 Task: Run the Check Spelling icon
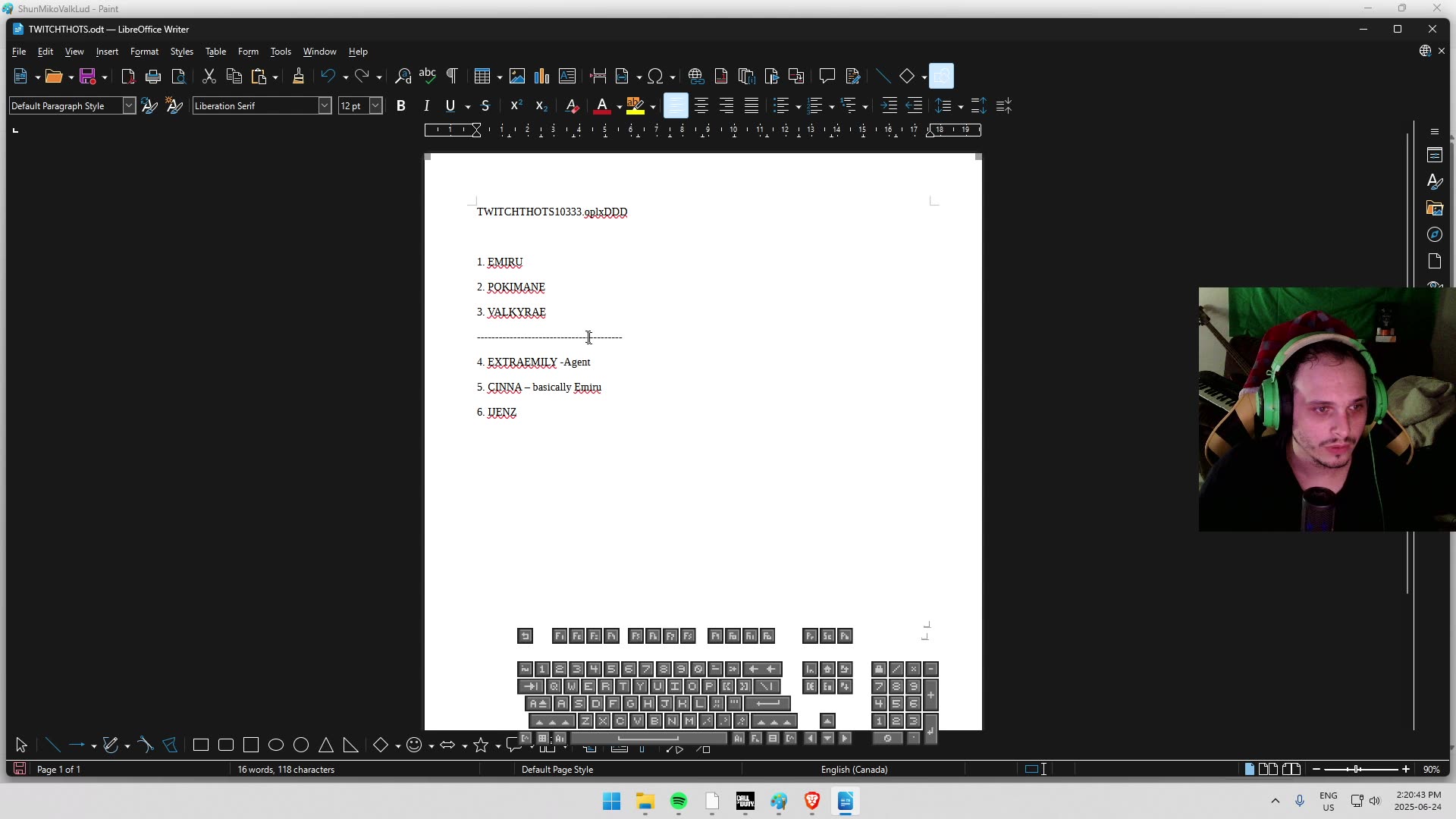coord(428,76)
